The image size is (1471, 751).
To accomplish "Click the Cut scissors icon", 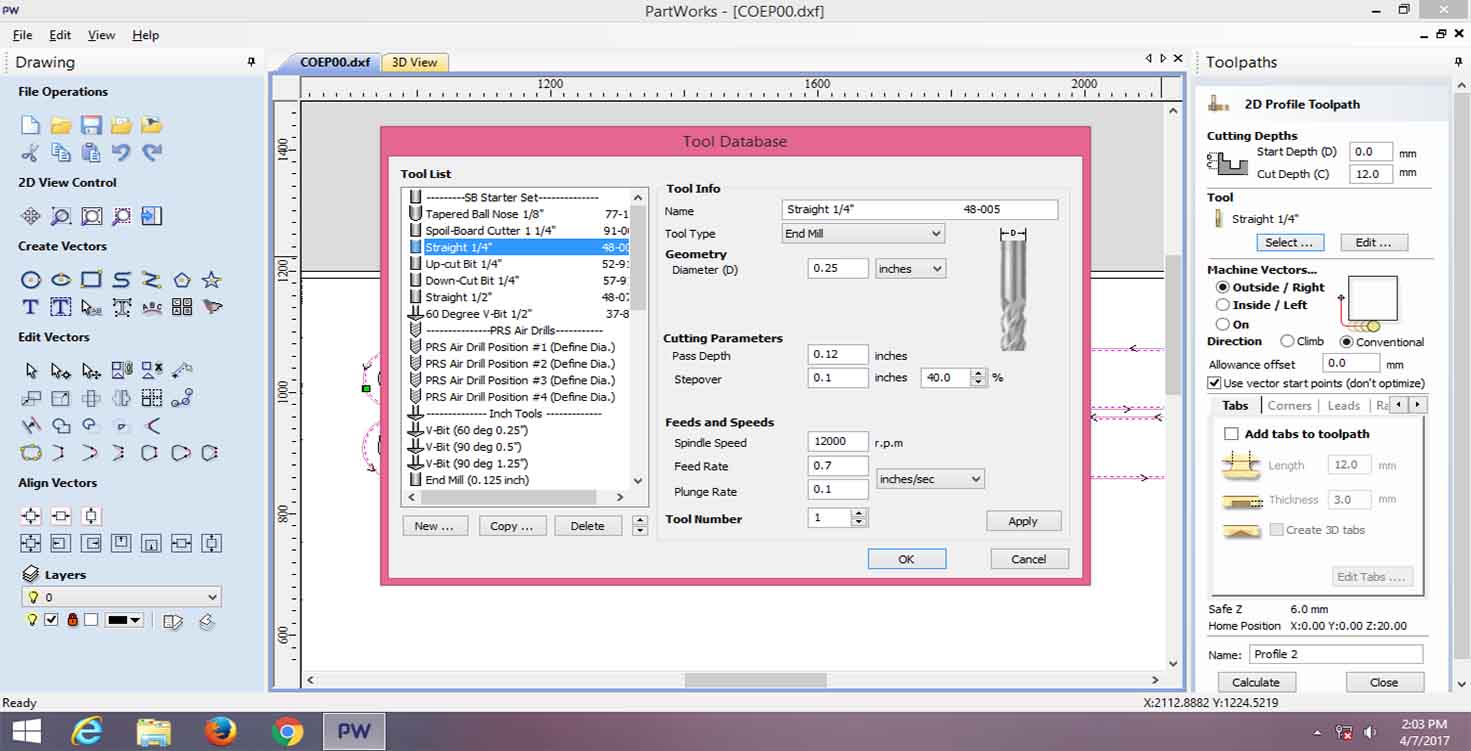I will coord(30,153).
